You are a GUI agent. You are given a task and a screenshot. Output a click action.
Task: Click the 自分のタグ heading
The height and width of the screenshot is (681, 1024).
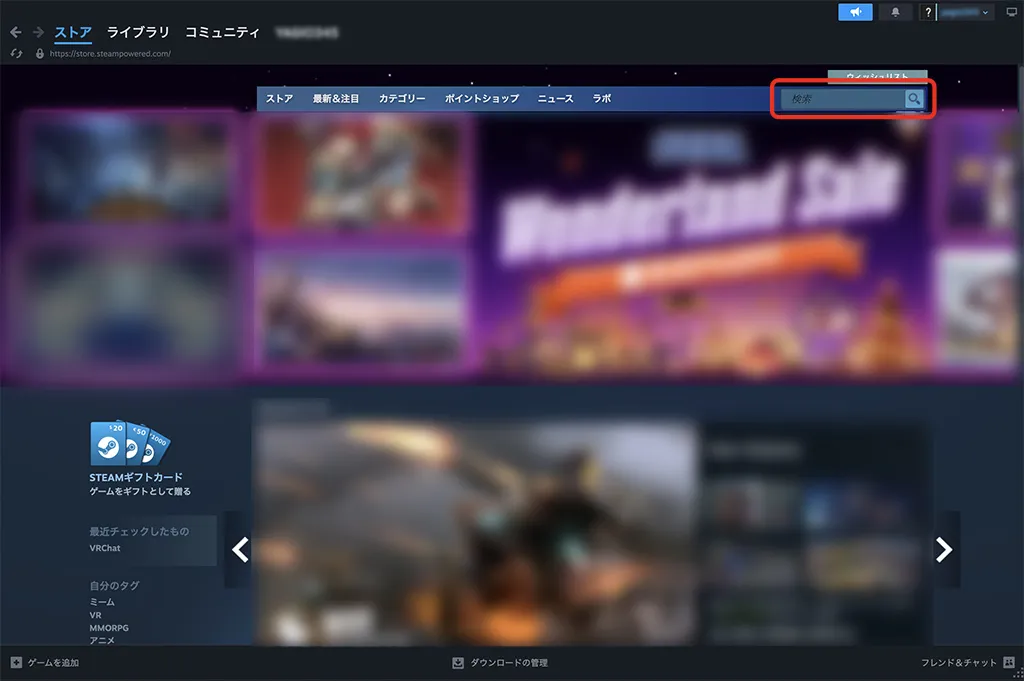coord(114,586)
